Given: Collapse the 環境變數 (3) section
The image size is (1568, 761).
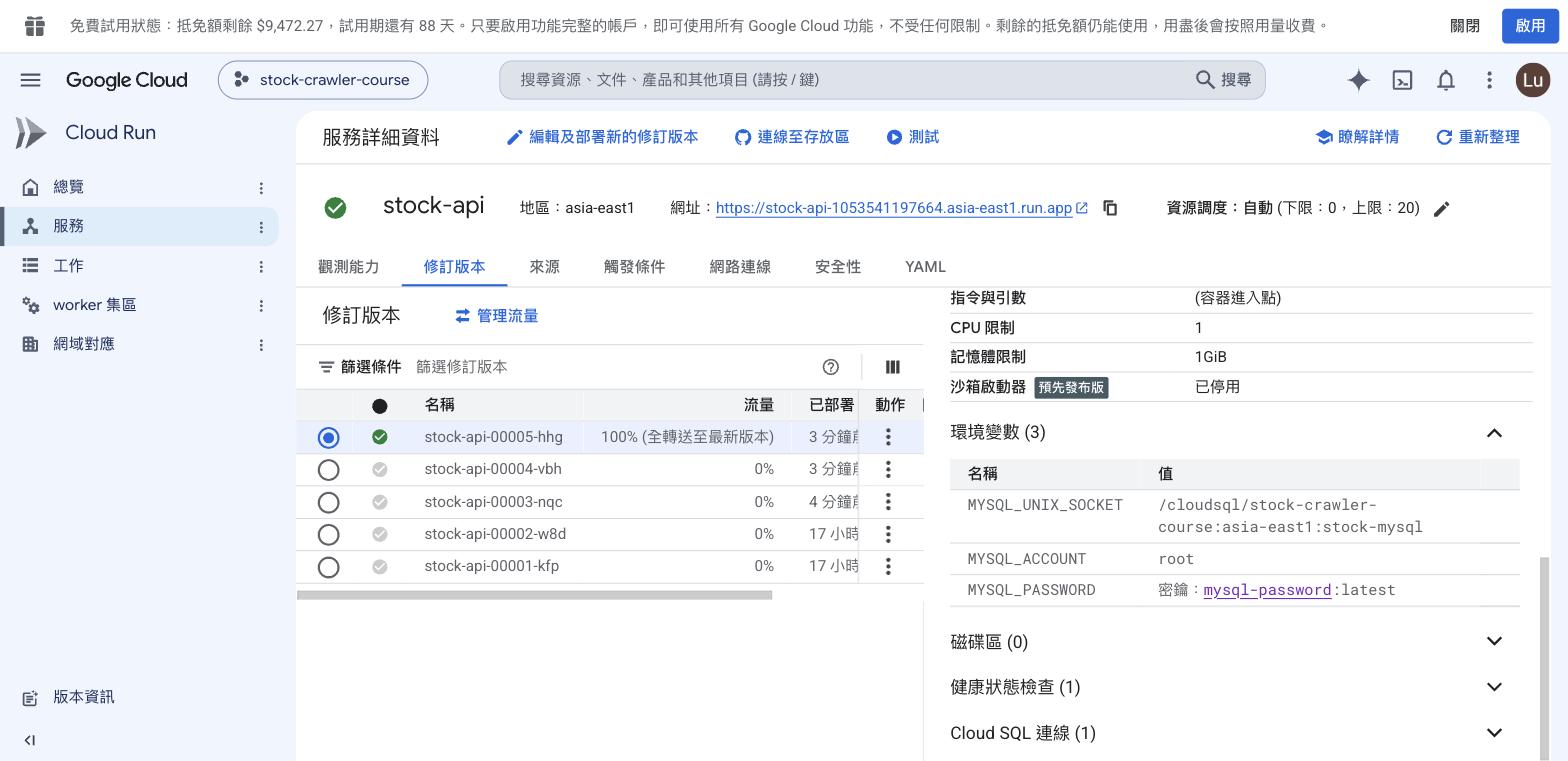Looking at the screenshot, I should tap(1494, 433).
